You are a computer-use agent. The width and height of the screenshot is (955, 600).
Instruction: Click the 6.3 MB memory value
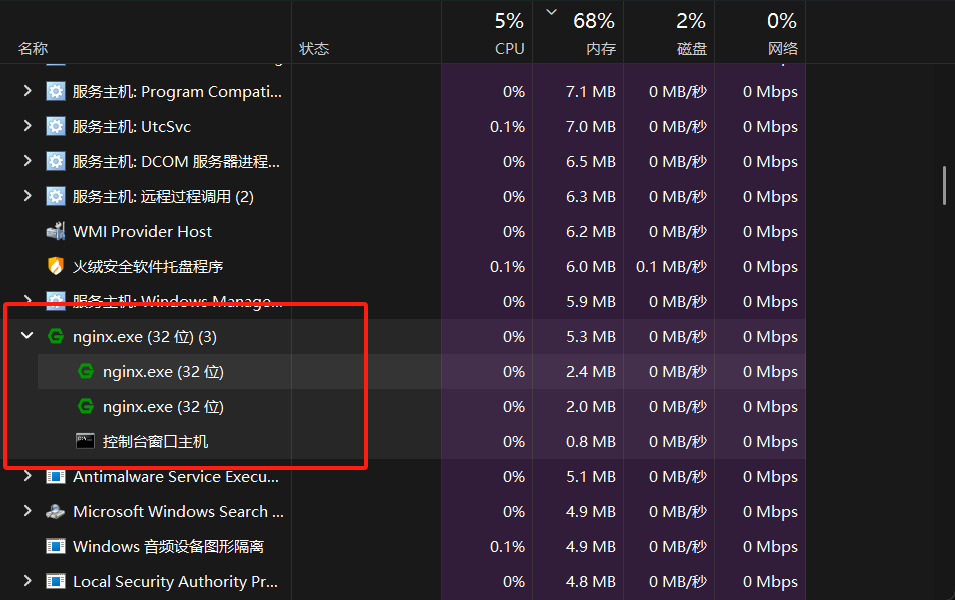590,197
